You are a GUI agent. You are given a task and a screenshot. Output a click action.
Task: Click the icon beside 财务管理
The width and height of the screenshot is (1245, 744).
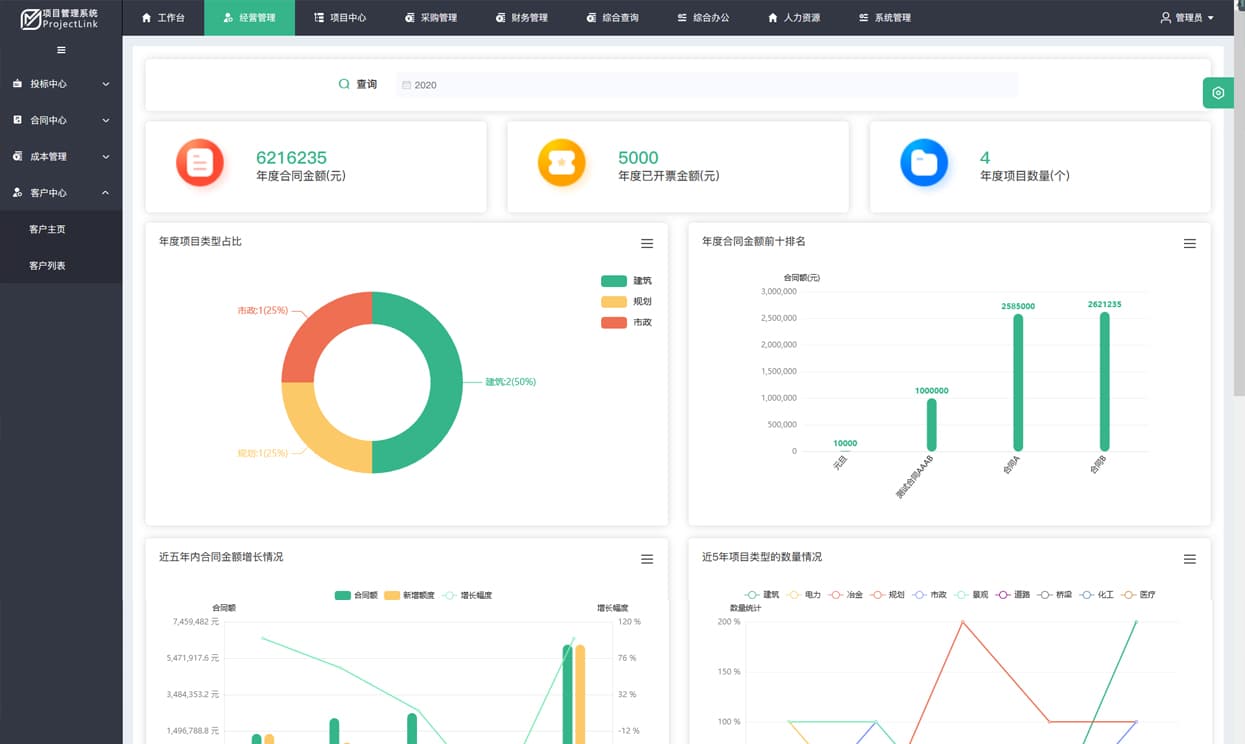(500, 18)
